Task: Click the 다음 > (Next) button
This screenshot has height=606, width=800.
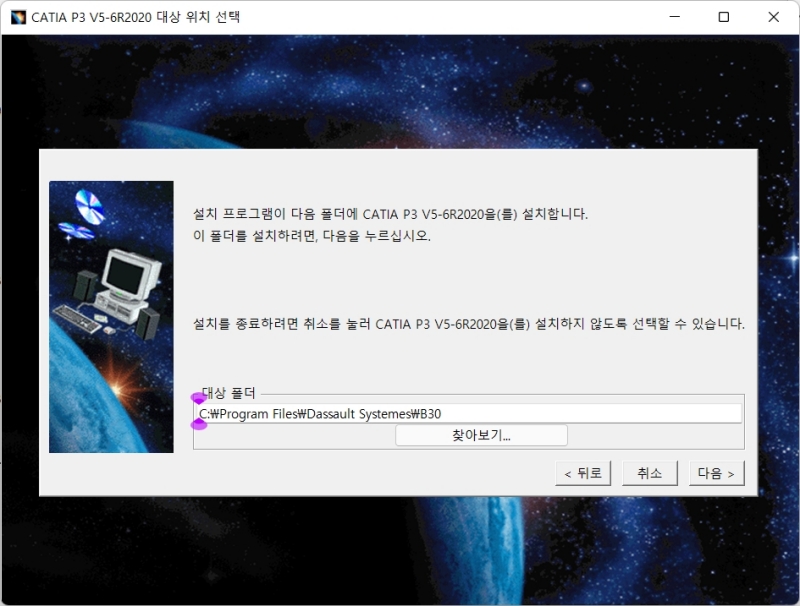Action: [716, 473]
